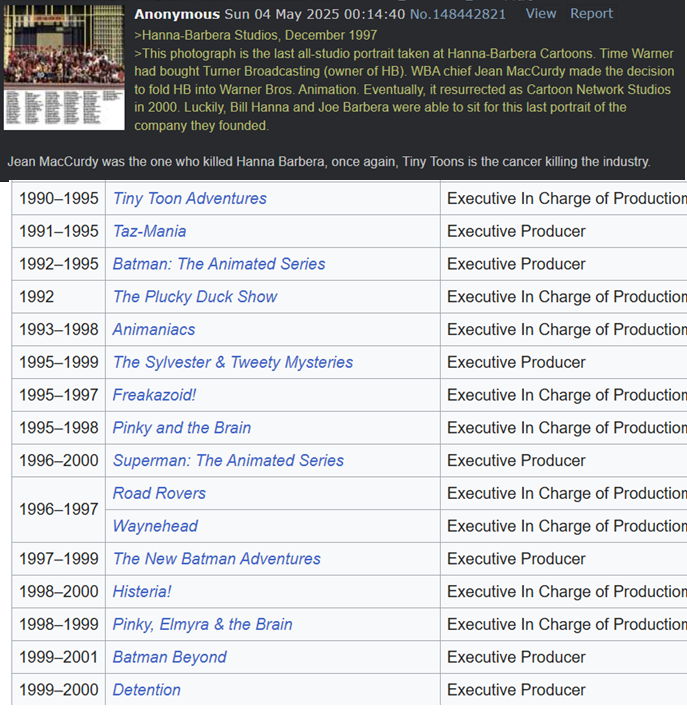This screenshot has height=712, width=687.
Task: Select the 1999–2000 year cell
Action: 59,689
